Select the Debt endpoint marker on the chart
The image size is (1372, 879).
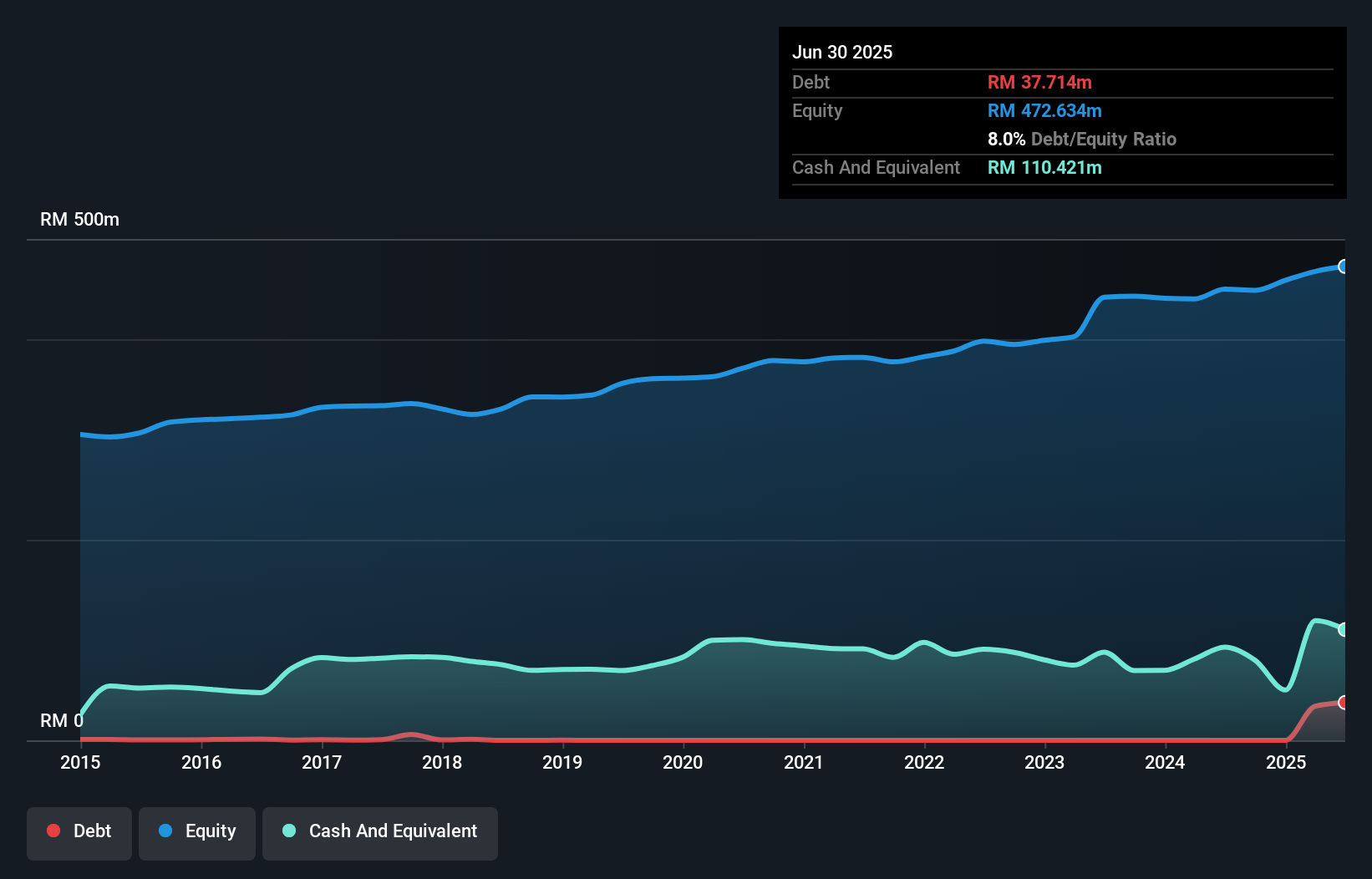click(1343, 703)
